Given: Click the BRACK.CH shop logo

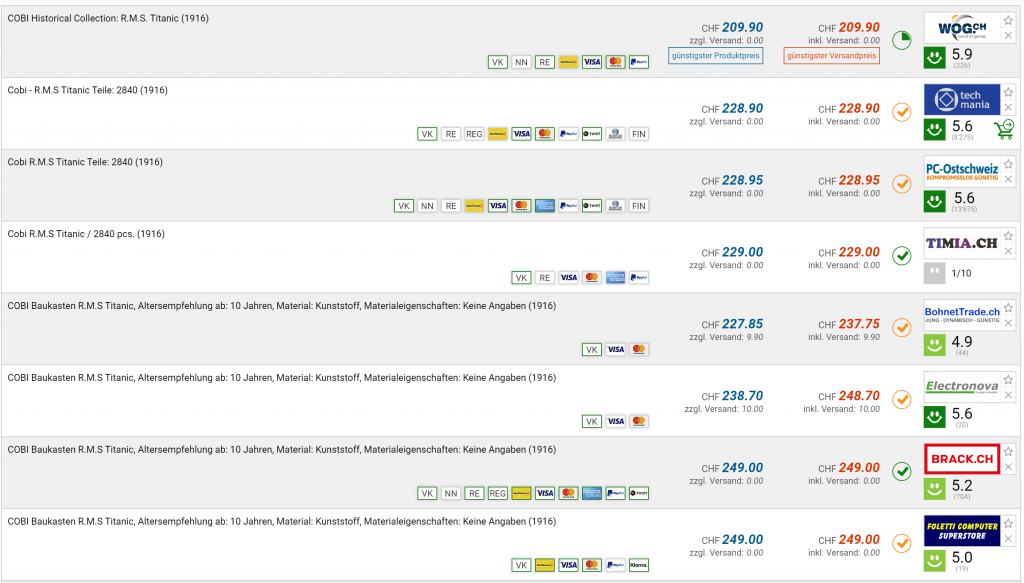Looking at the screenshot, I should [962, 459].
